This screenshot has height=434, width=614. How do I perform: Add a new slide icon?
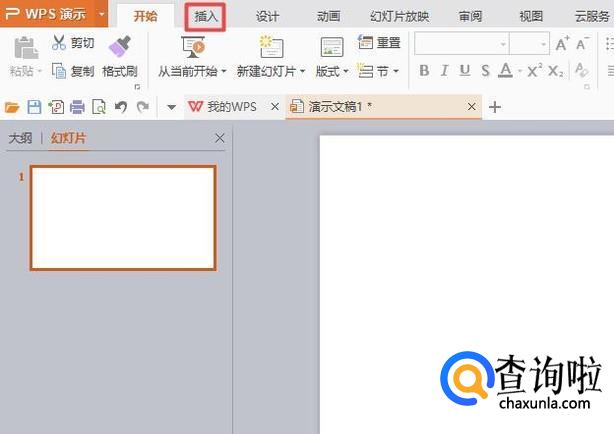point(271,47)
